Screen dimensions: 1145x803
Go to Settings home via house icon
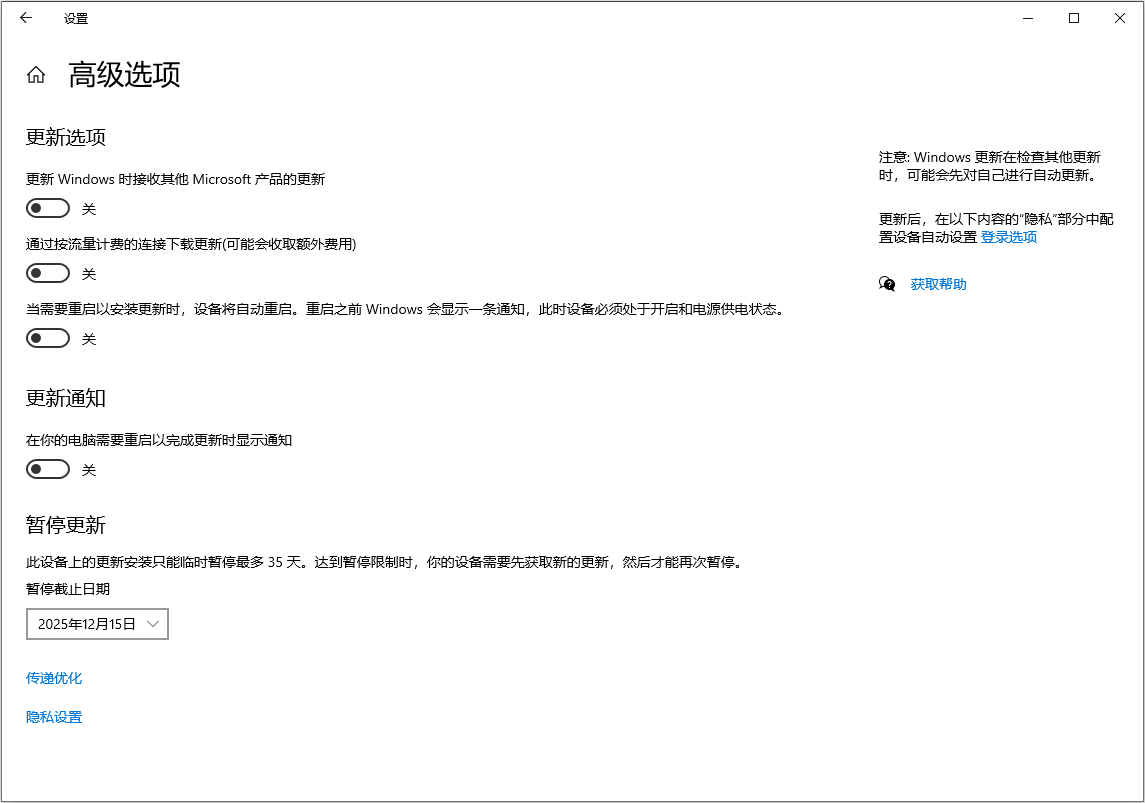36,75
